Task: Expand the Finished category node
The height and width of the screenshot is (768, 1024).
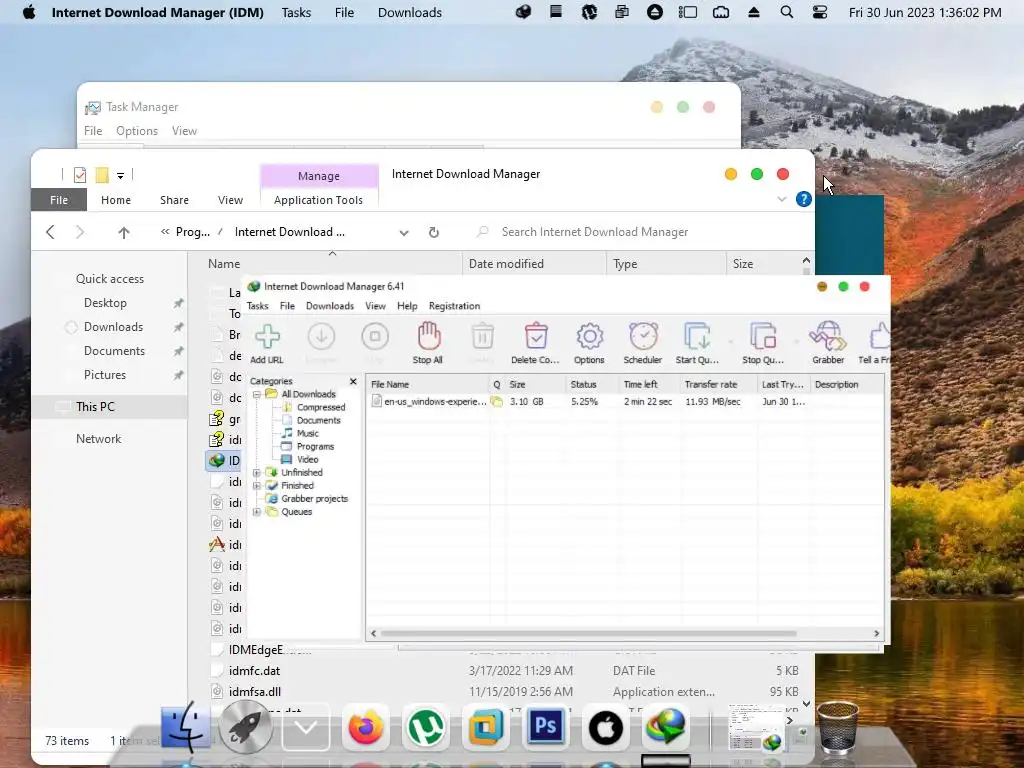Action: tap(257, 486)
